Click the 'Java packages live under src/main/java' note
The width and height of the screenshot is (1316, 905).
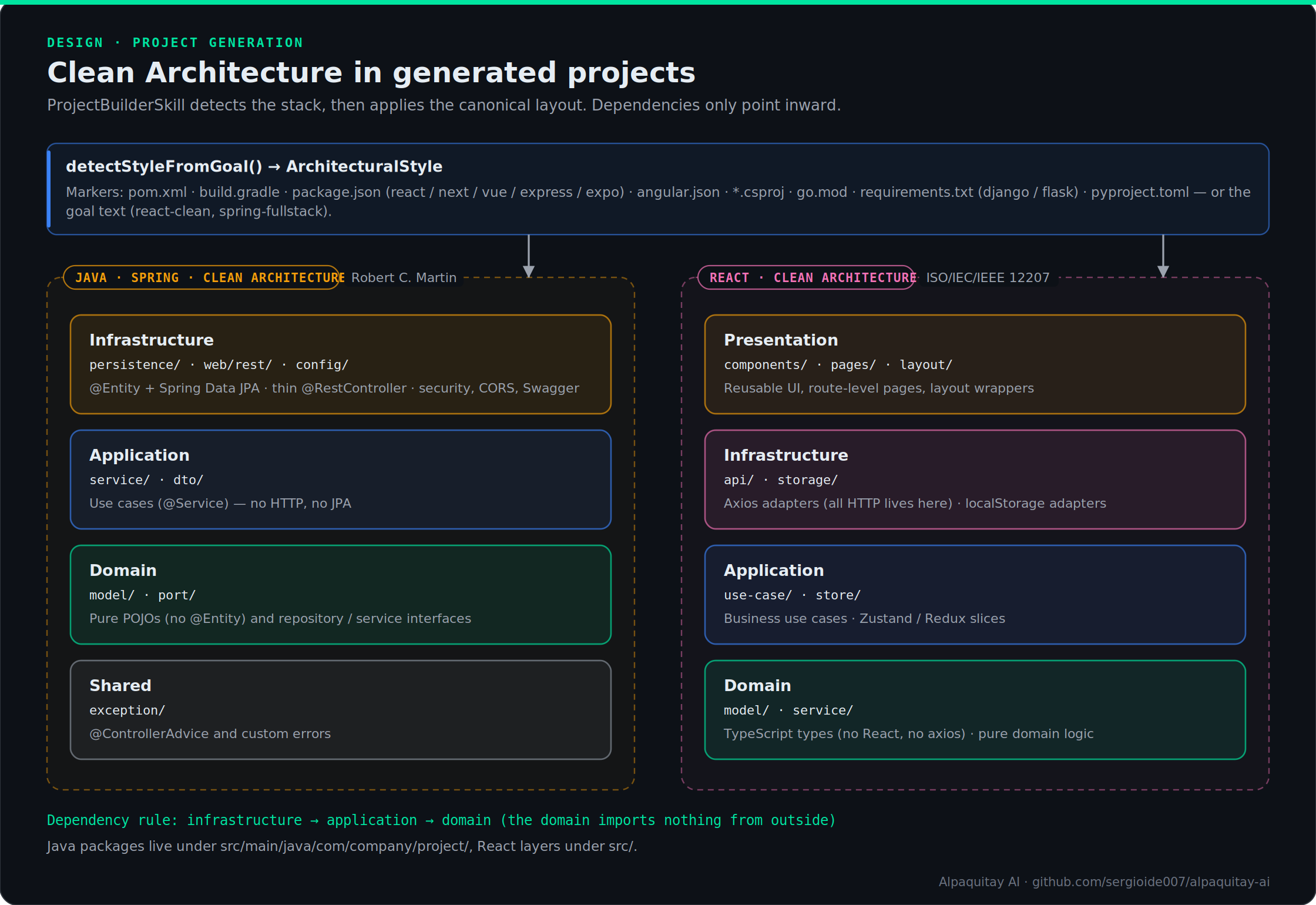click(342, 846)
